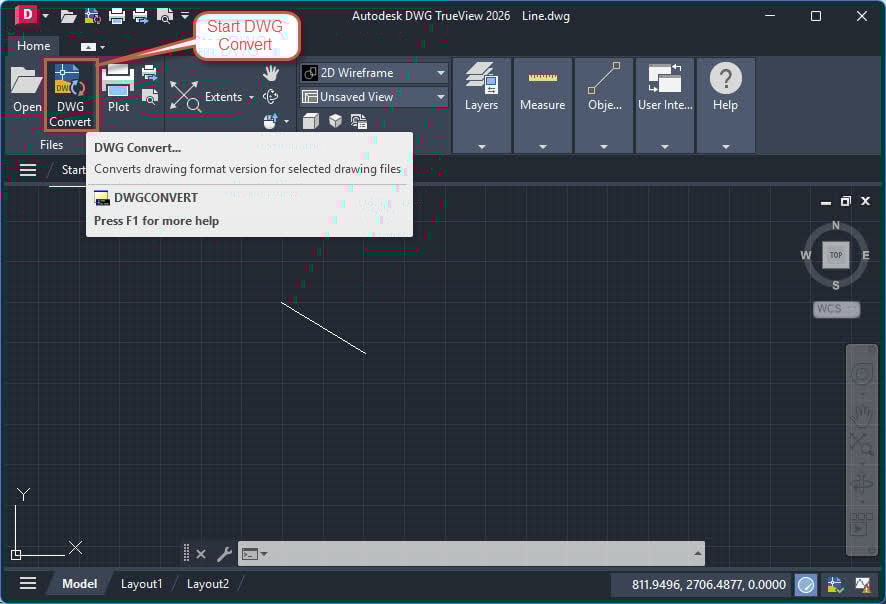Image resolution: width=886 pixels, height=604 pixels.
Task: Toggle the annotation monitor in the status bar
Action: click(861, 585)
